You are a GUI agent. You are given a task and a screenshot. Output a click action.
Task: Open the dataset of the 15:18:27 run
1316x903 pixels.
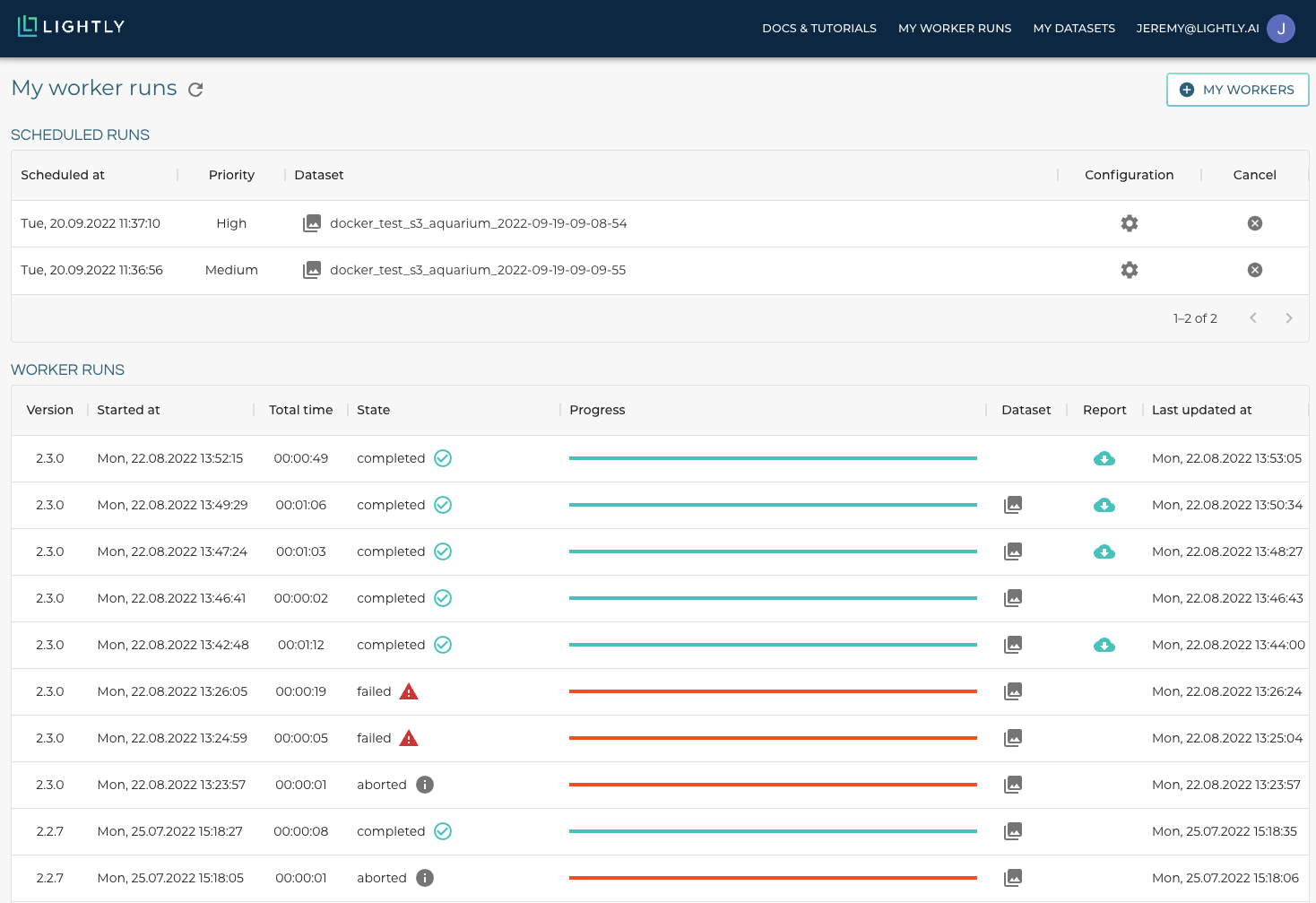tap(1013, 831)
